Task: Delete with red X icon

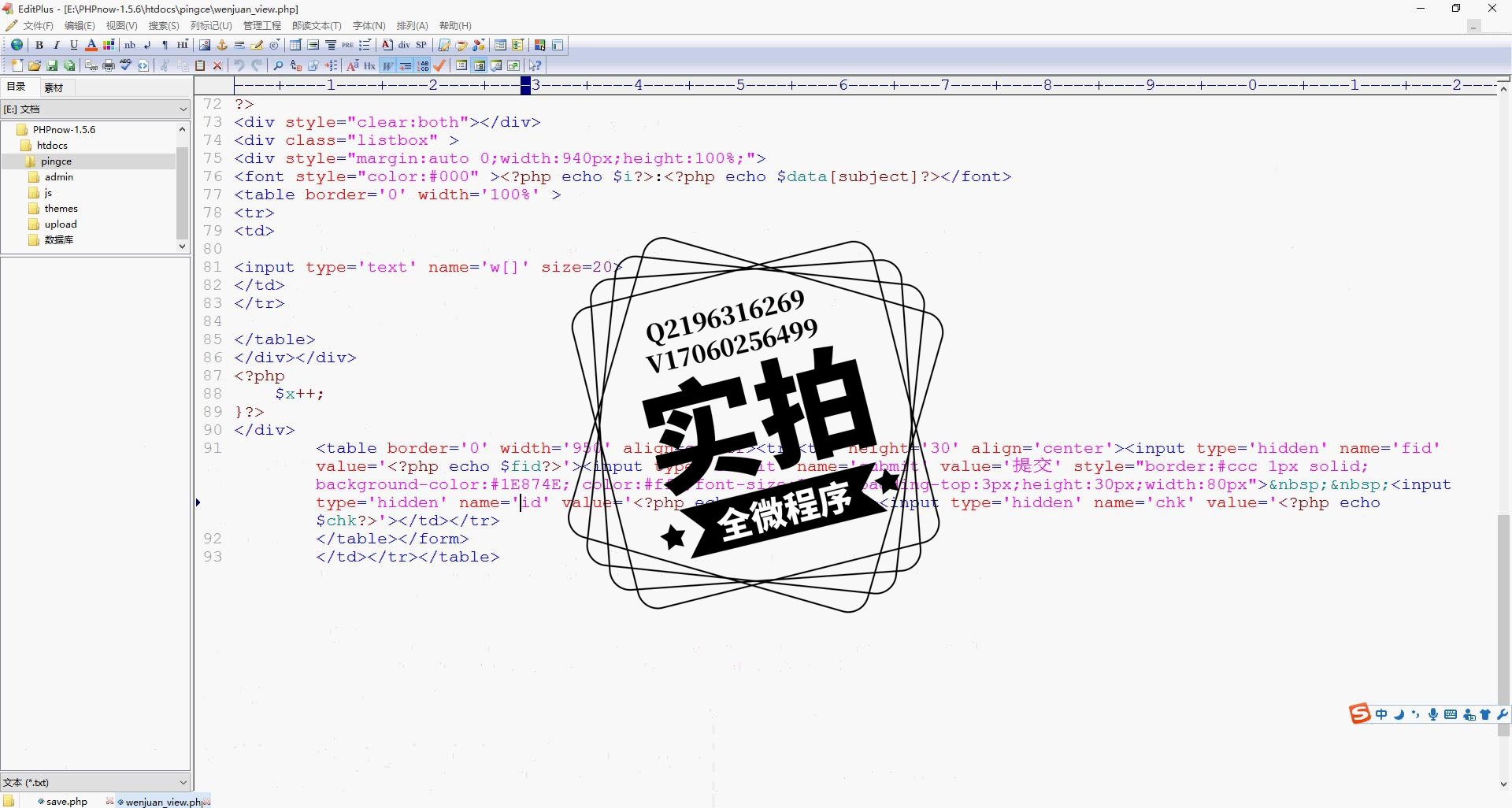Action: tap(217, 65)
